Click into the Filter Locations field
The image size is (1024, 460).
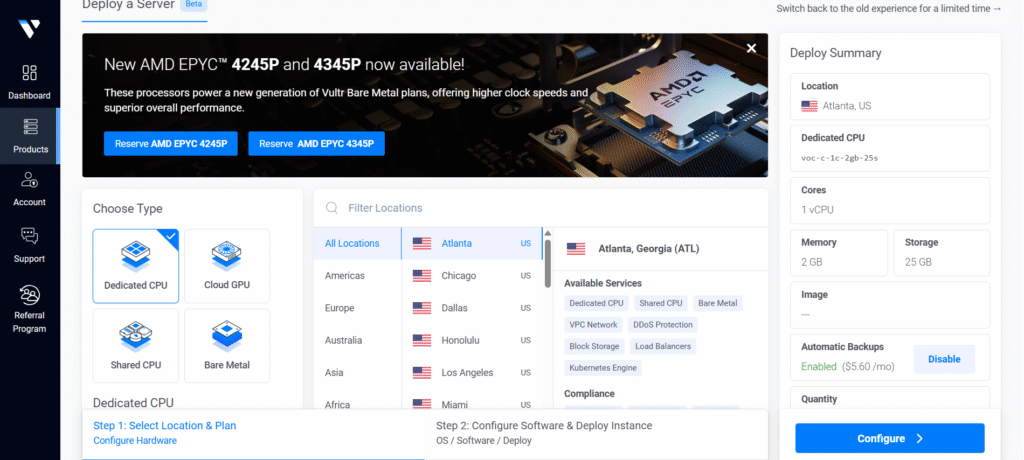click(550, 208)
